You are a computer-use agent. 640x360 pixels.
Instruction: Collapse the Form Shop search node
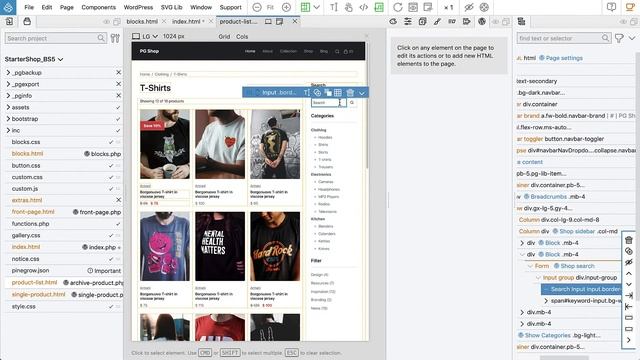point(530,266)
